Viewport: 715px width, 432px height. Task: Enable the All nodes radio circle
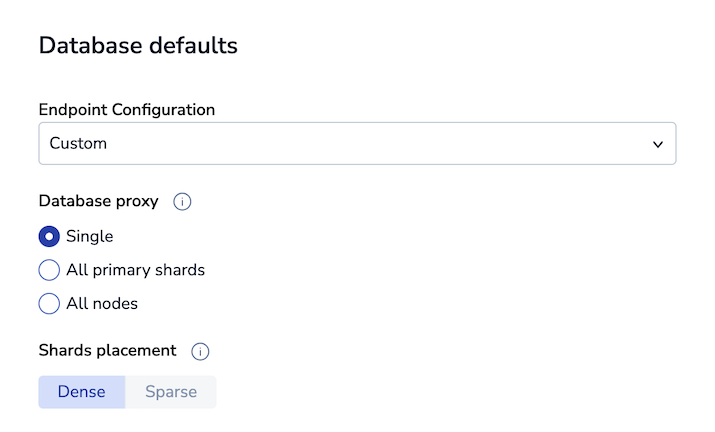49,303
